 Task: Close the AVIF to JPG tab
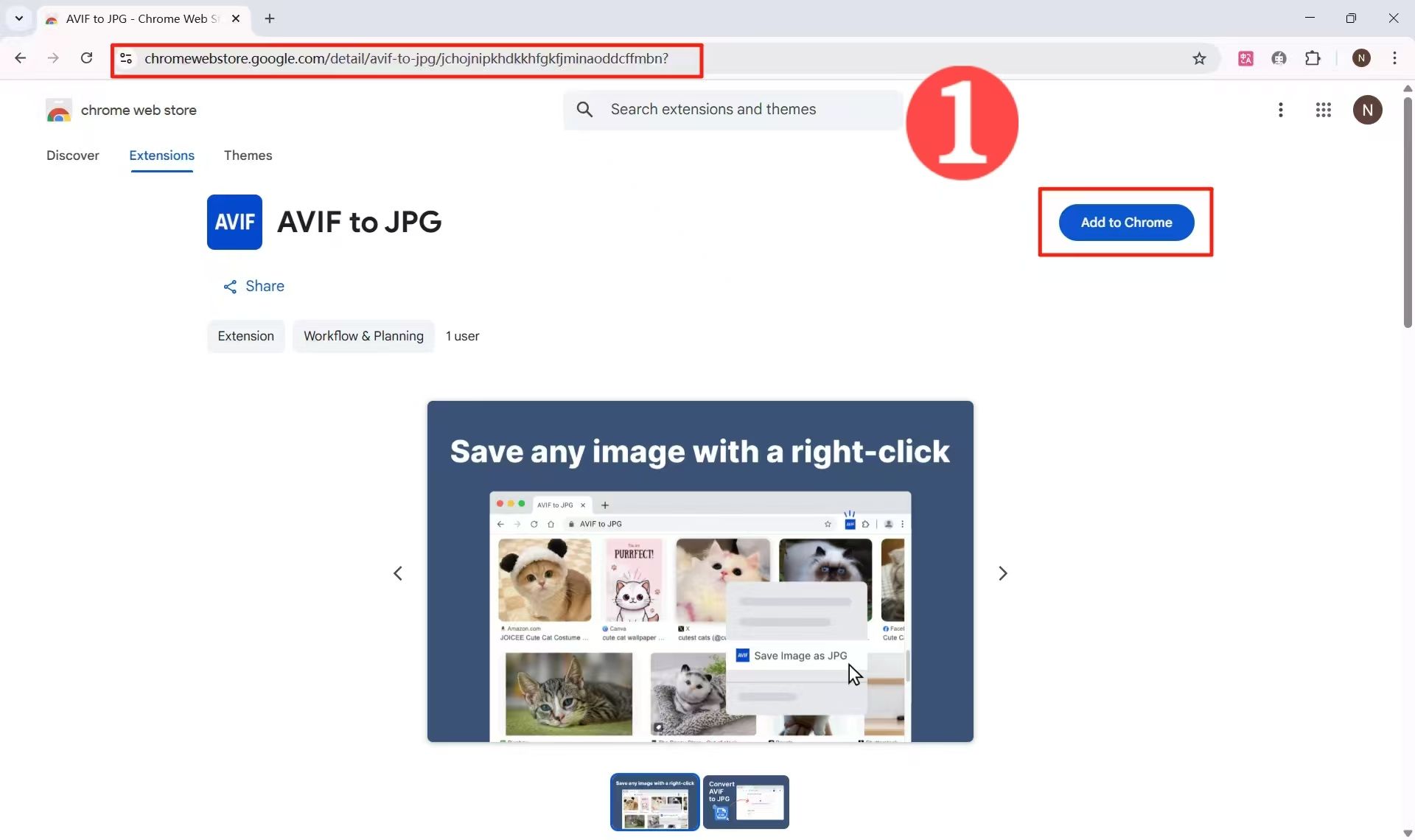tap(236, 18)
